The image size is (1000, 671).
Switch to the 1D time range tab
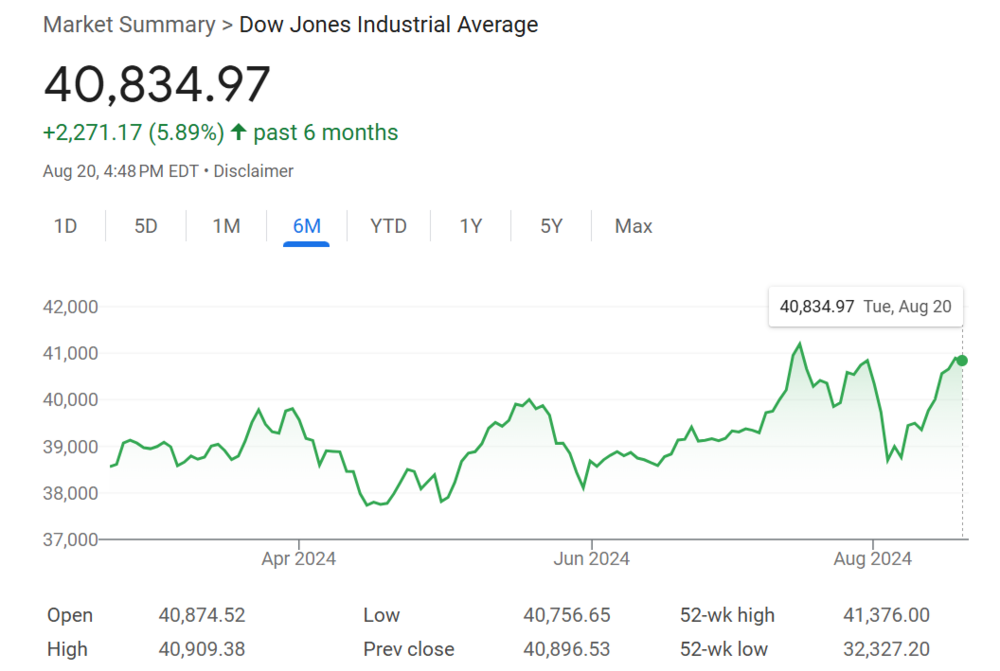tap(65, 226)
